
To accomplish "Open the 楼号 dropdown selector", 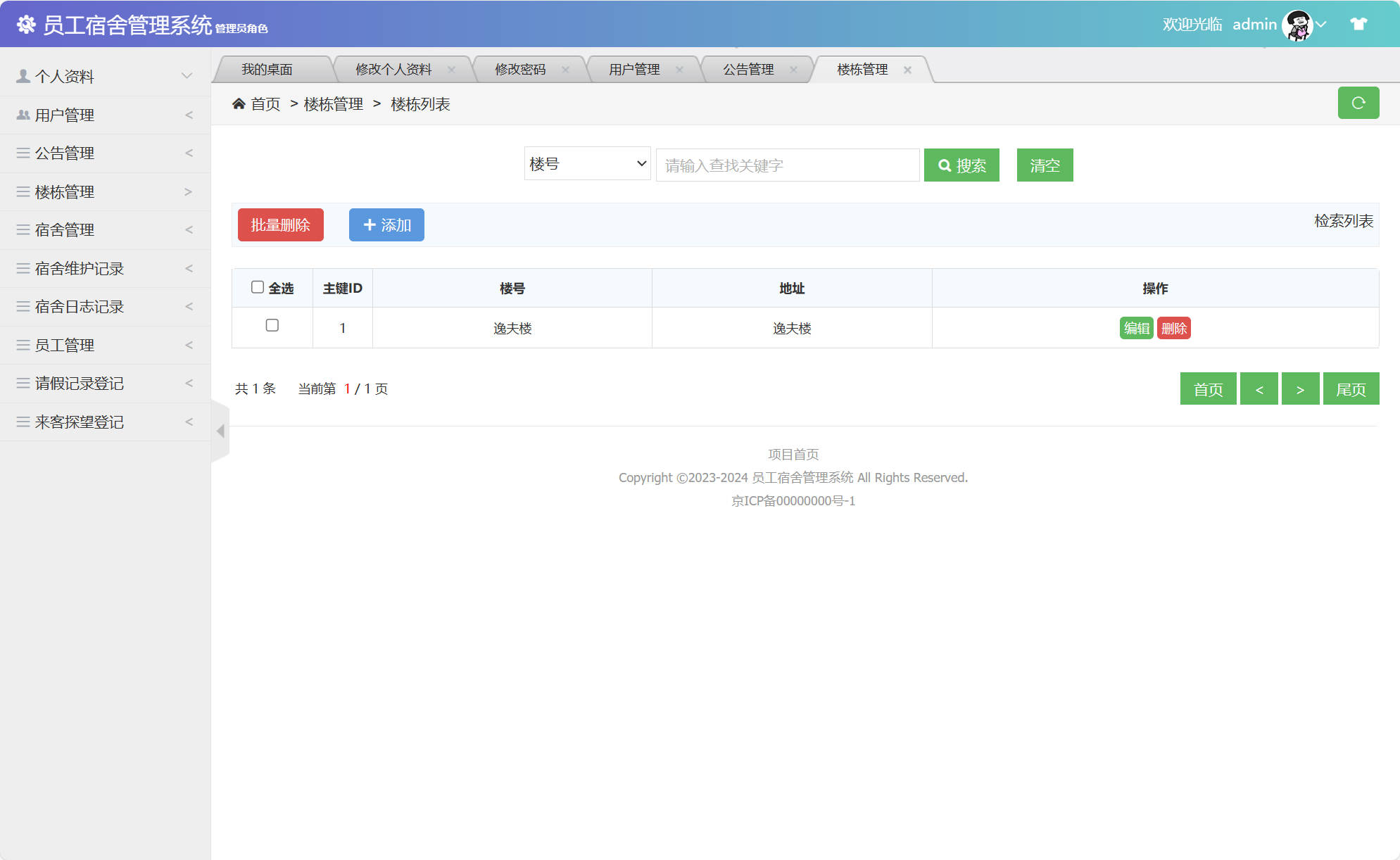I will click(x=586, y=163).
